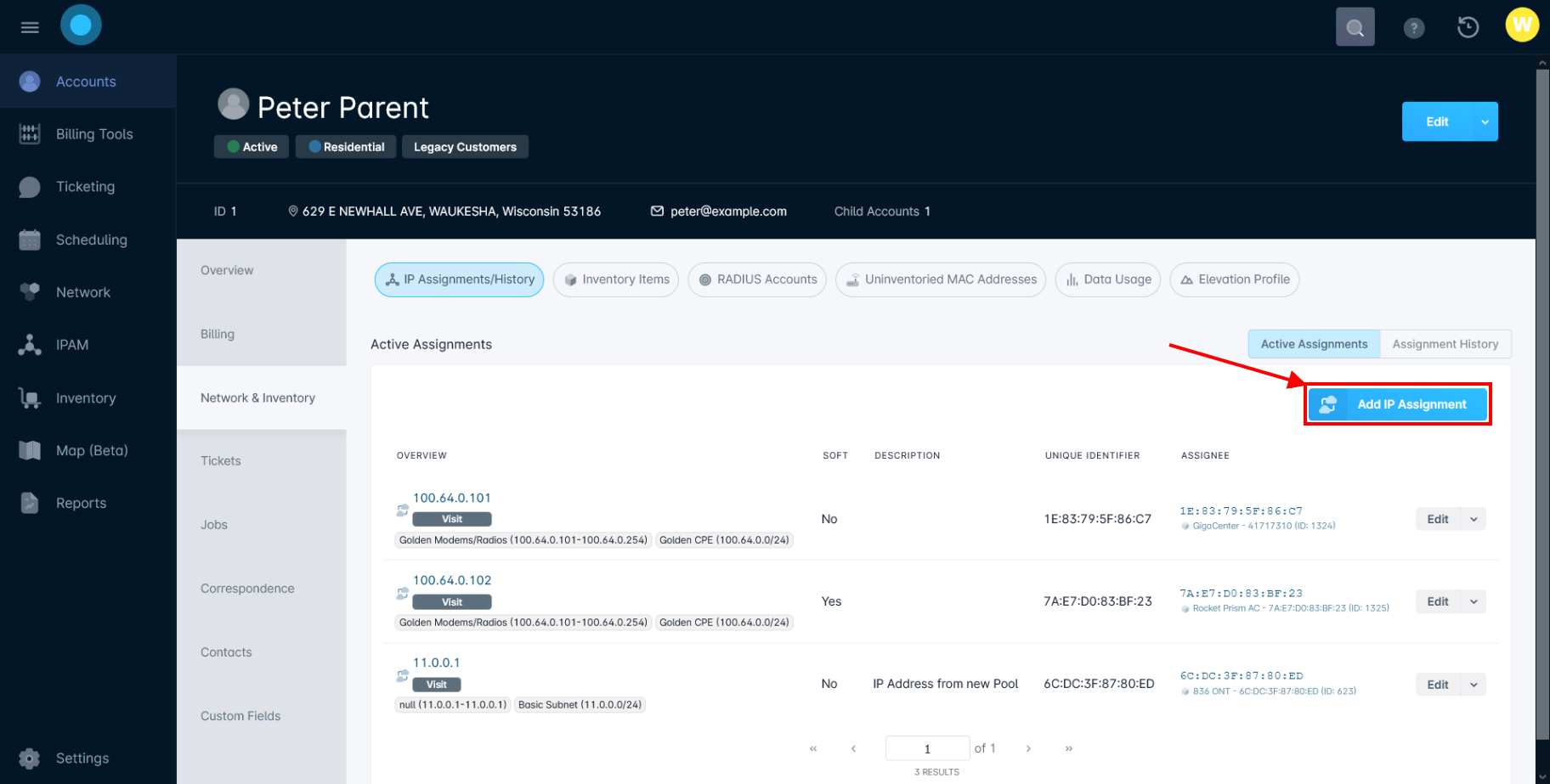Click the Add IP Assignment button

(x=1397, y=404)
